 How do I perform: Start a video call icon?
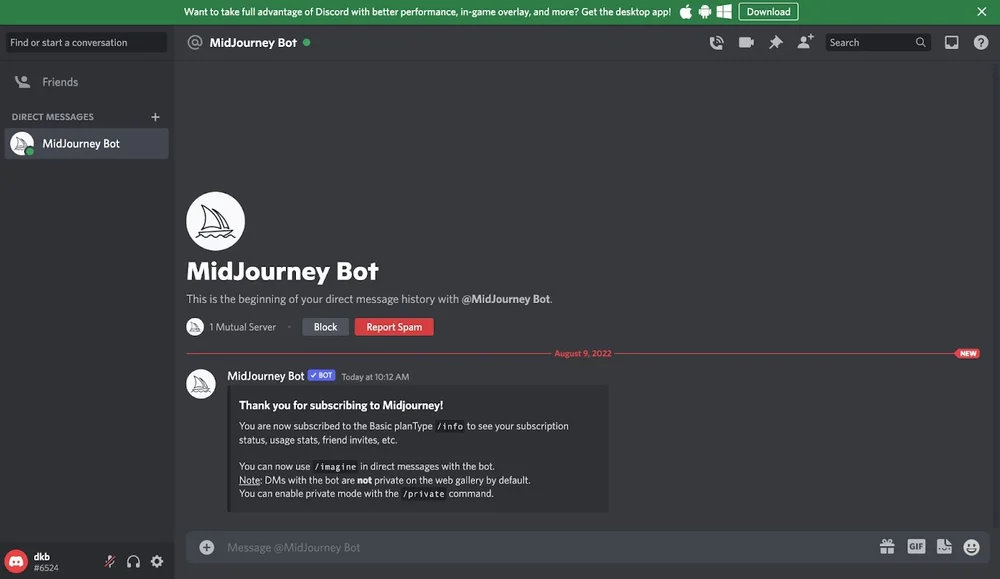(746, 43)
